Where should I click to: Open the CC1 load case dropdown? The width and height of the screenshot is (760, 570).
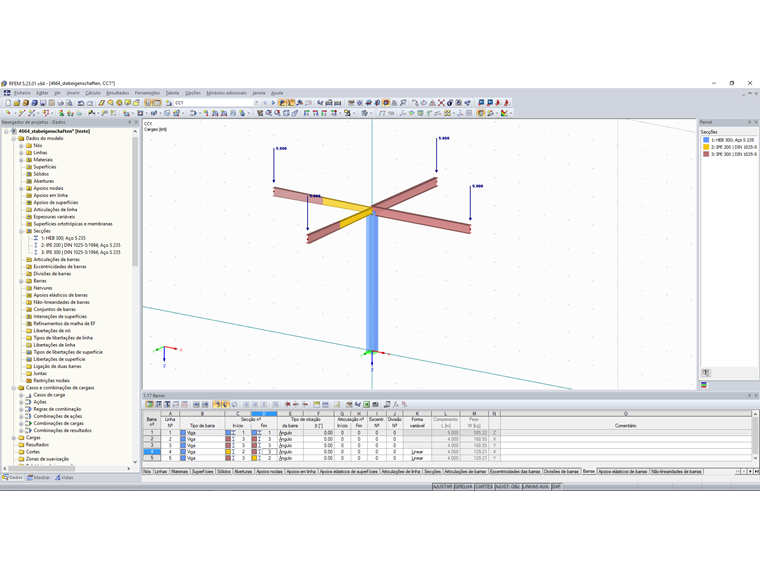pos(256,103)
